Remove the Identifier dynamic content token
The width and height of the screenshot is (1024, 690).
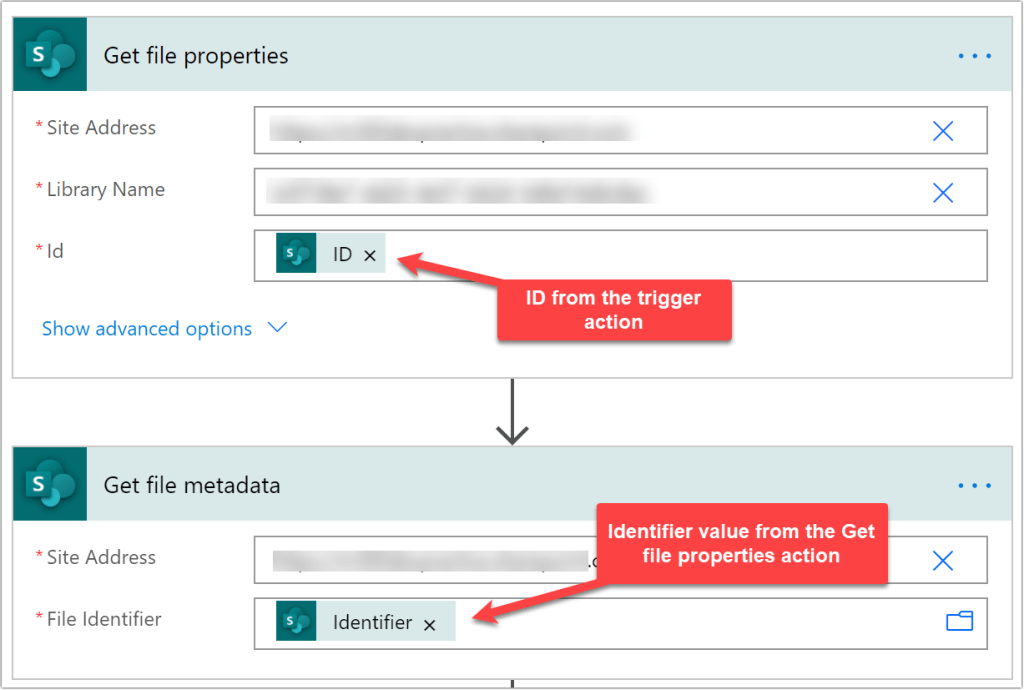pos(430,625)
